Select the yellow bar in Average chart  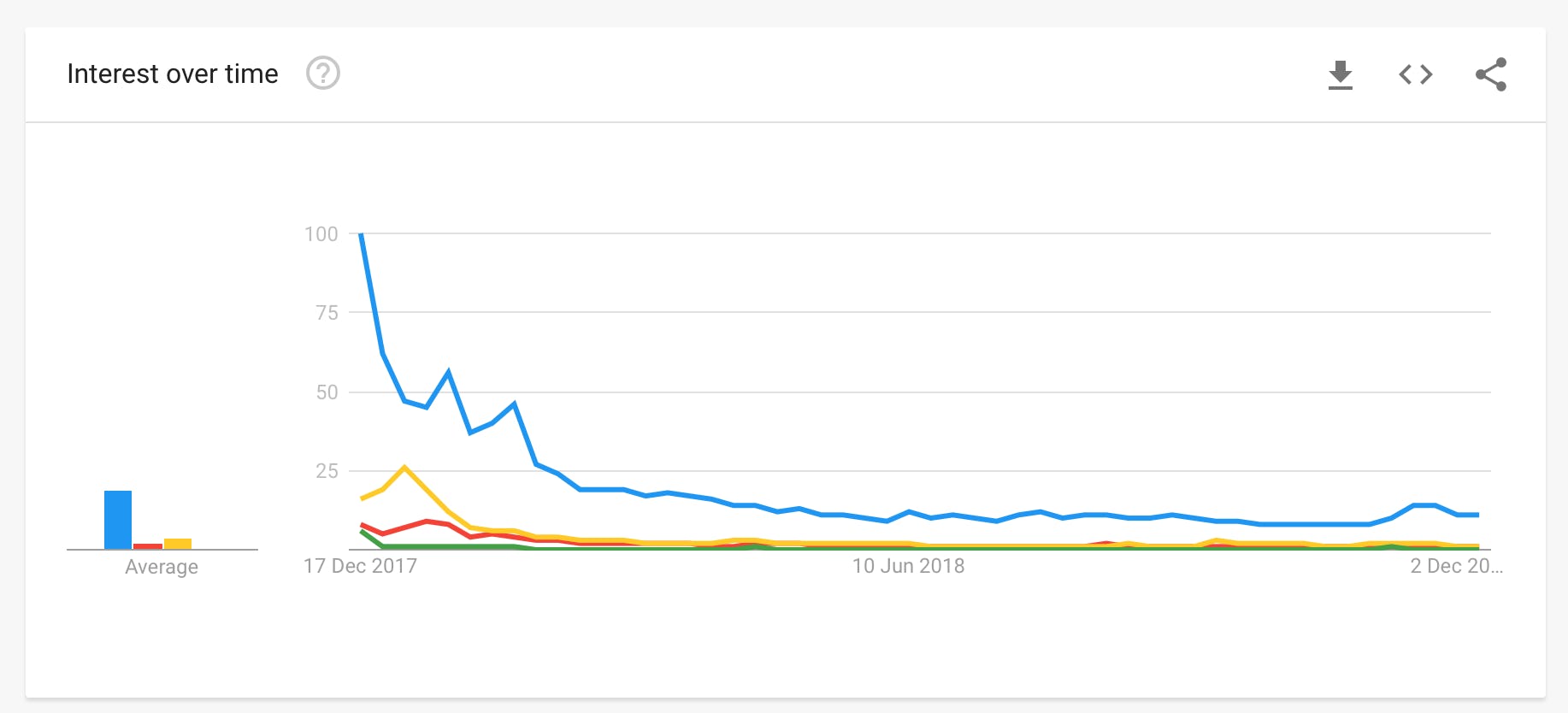point(178,544)
